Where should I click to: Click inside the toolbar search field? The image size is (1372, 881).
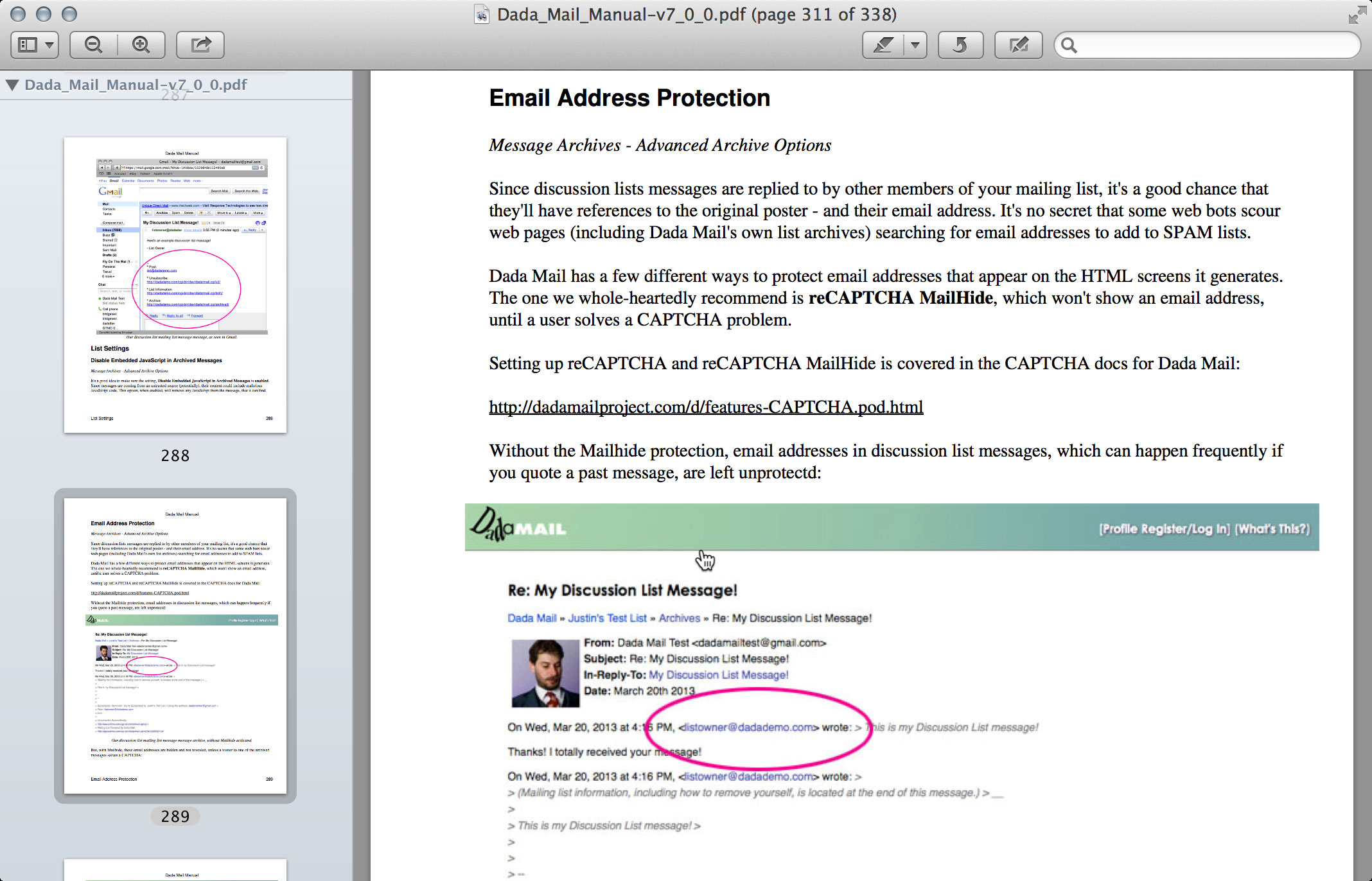1214,45
